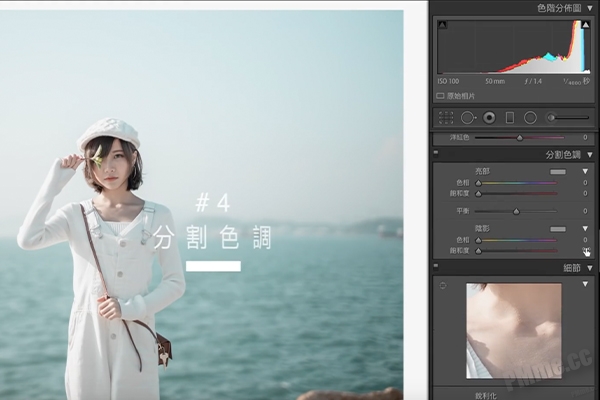Click the 陰影 飽和度 saturation slider handle
The height and width of the screenshot is (400, 600).
[478, 251]
